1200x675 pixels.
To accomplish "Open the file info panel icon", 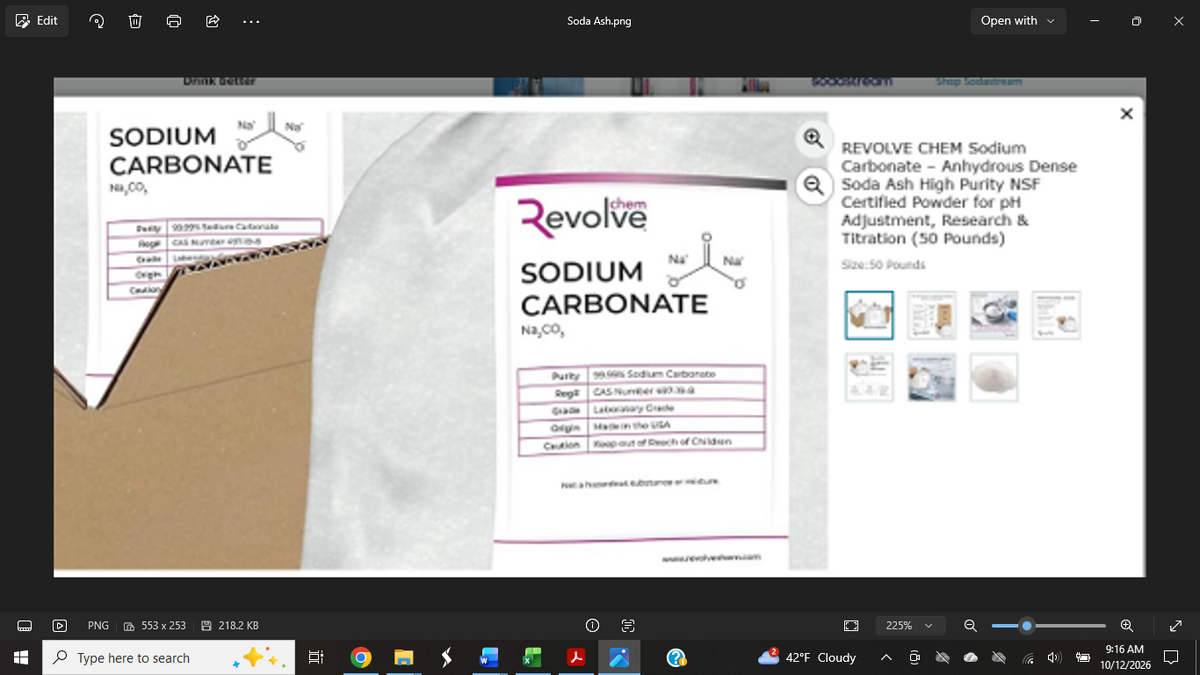I will [x=592, y=626].
